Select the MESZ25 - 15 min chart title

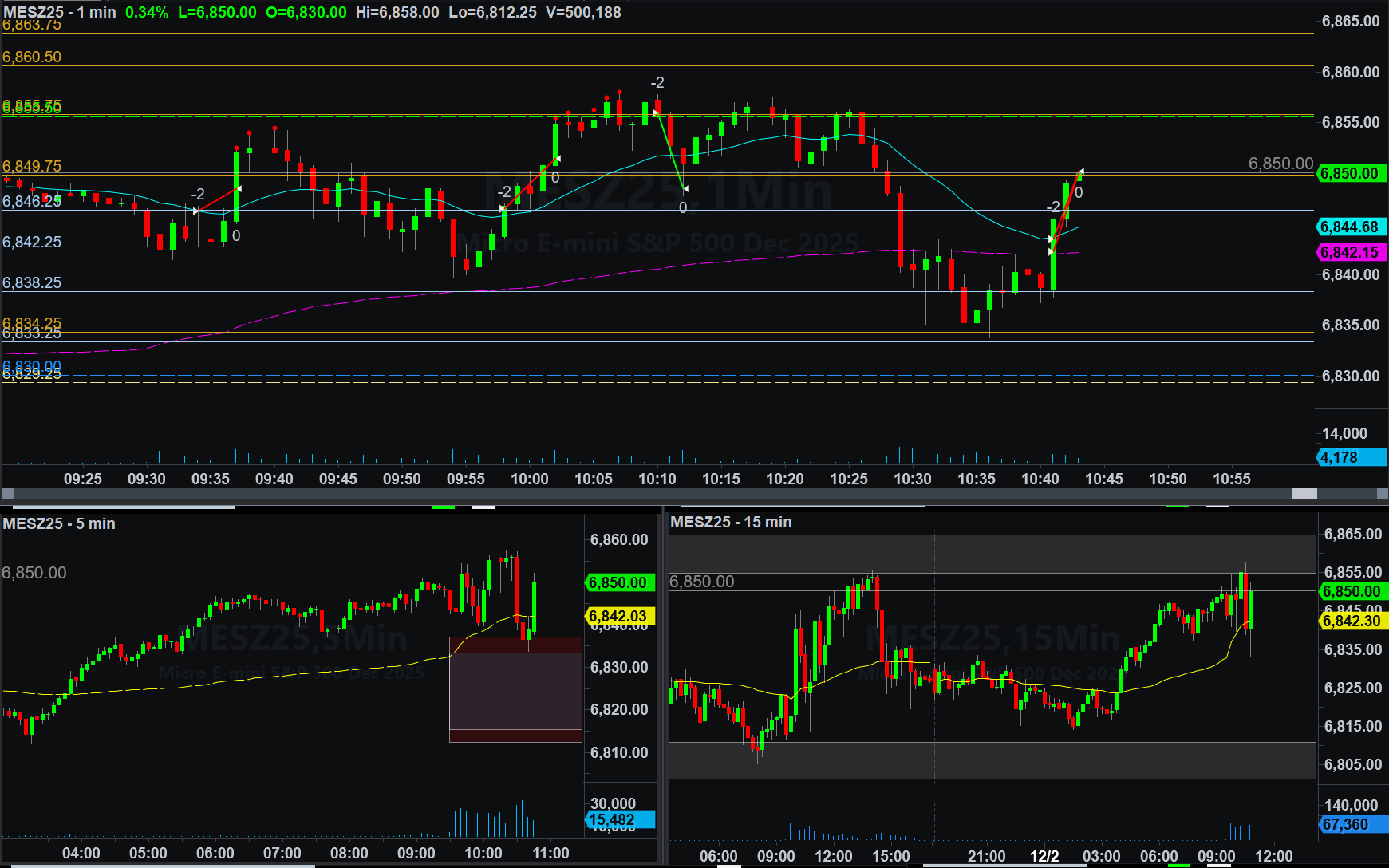click(731, 522)
